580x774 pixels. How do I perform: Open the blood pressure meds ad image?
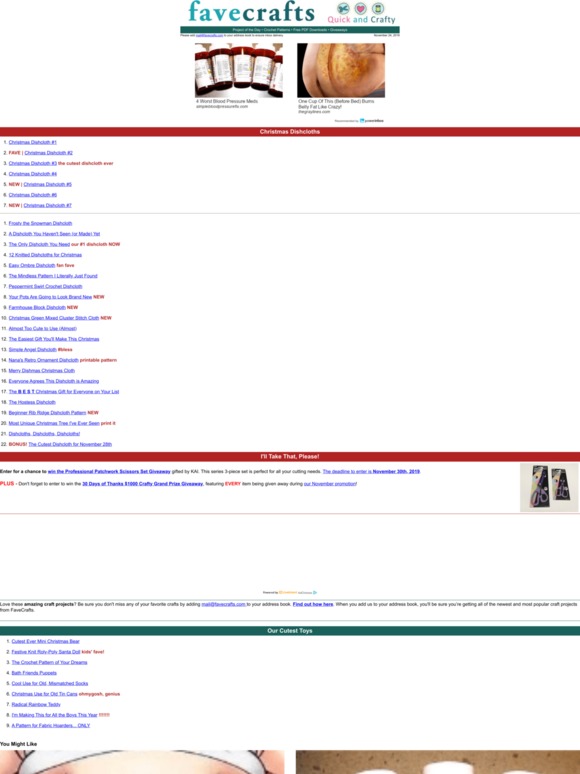click(239, 70)
